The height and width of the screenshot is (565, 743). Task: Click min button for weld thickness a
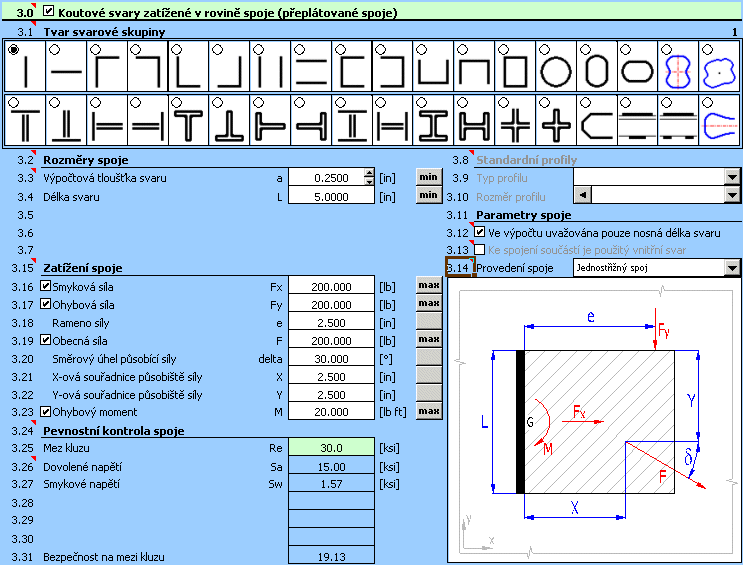(x=429, y=177)
